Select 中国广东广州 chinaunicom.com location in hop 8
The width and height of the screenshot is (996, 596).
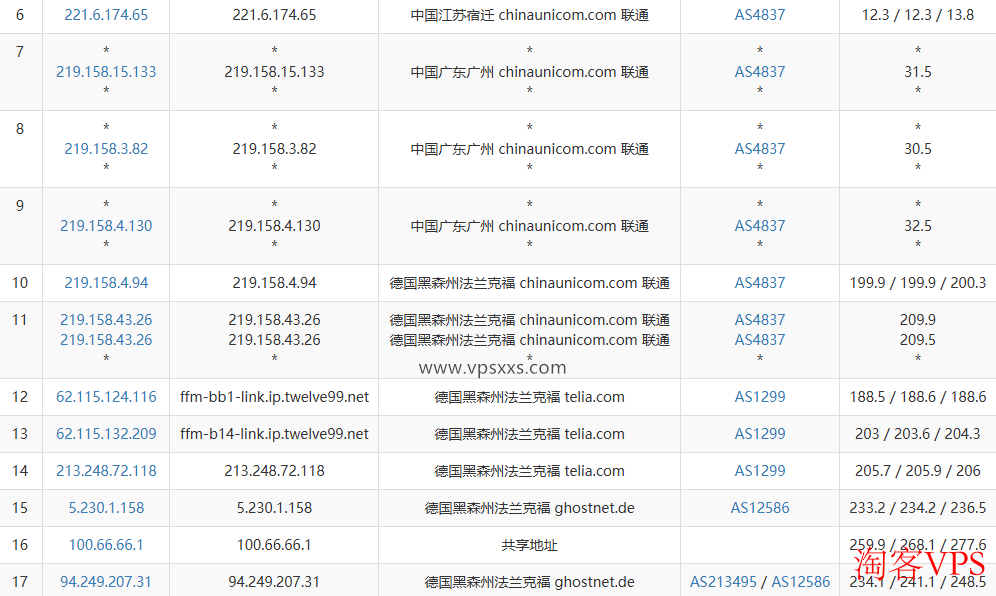[529, 149]
